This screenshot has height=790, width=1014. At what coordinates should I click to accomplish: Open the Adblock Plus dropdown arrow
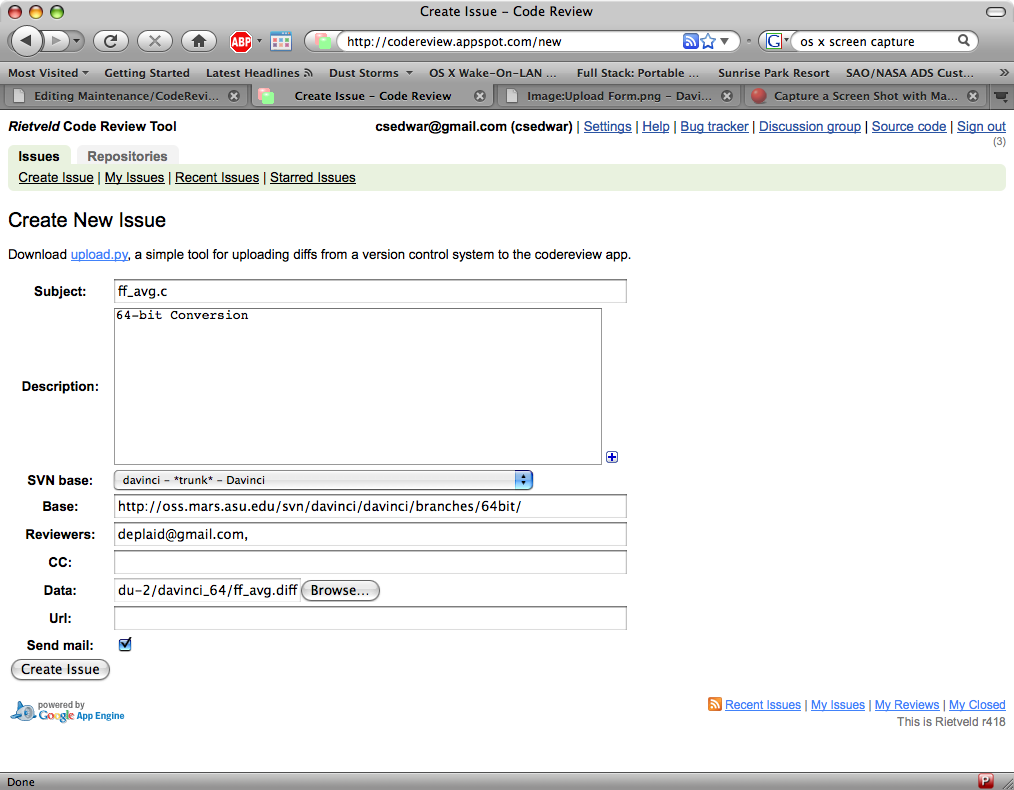pos(259,41)
